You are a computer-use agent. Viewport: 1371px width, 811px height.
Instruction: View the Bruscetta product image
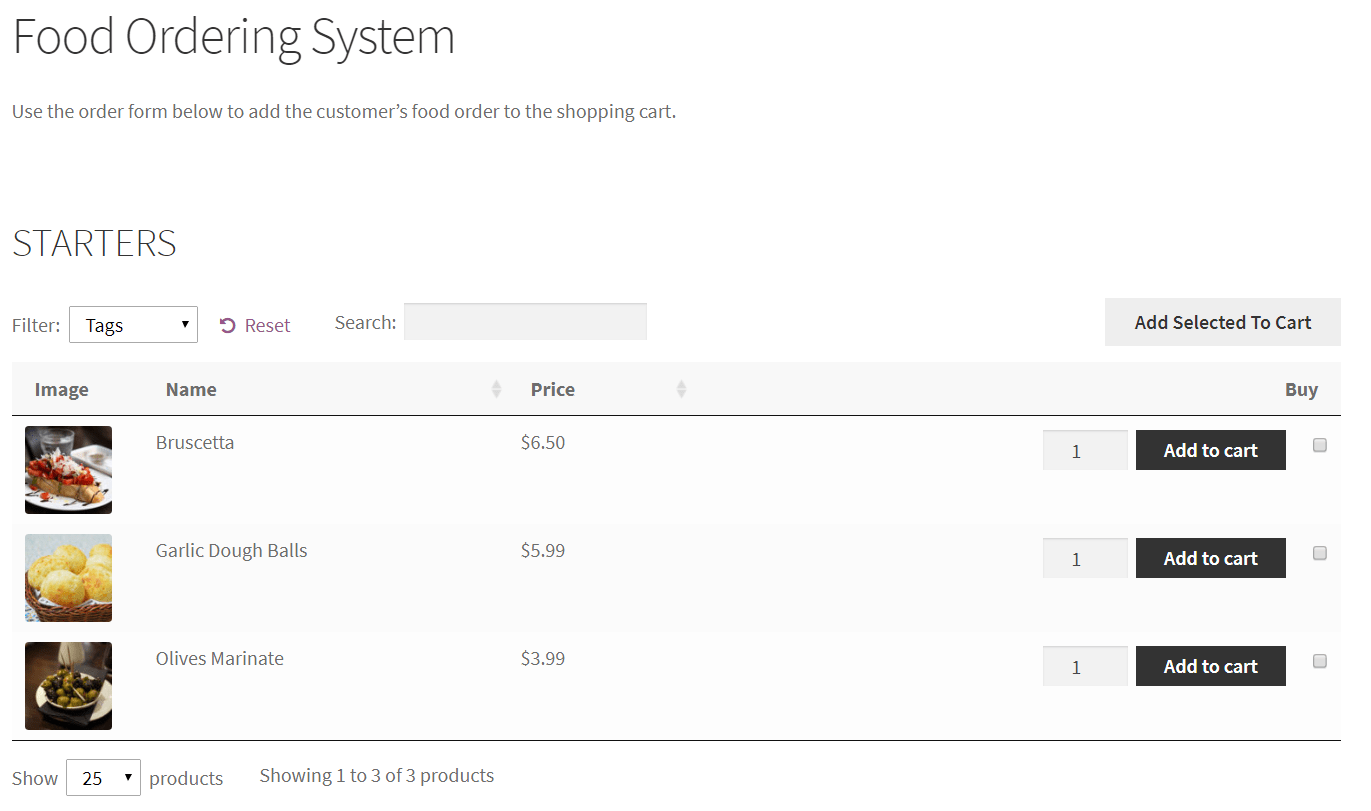tap(68, 469)
